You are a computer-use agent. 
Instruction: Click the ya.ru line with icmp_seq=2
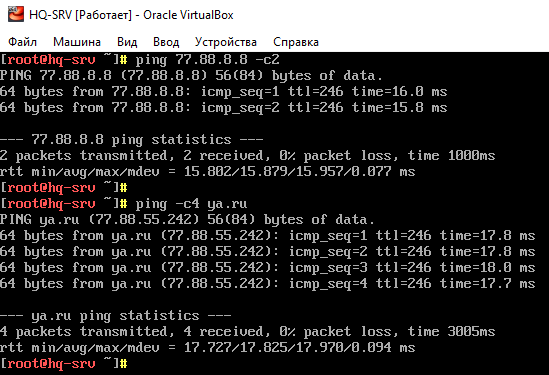[267, 252]
